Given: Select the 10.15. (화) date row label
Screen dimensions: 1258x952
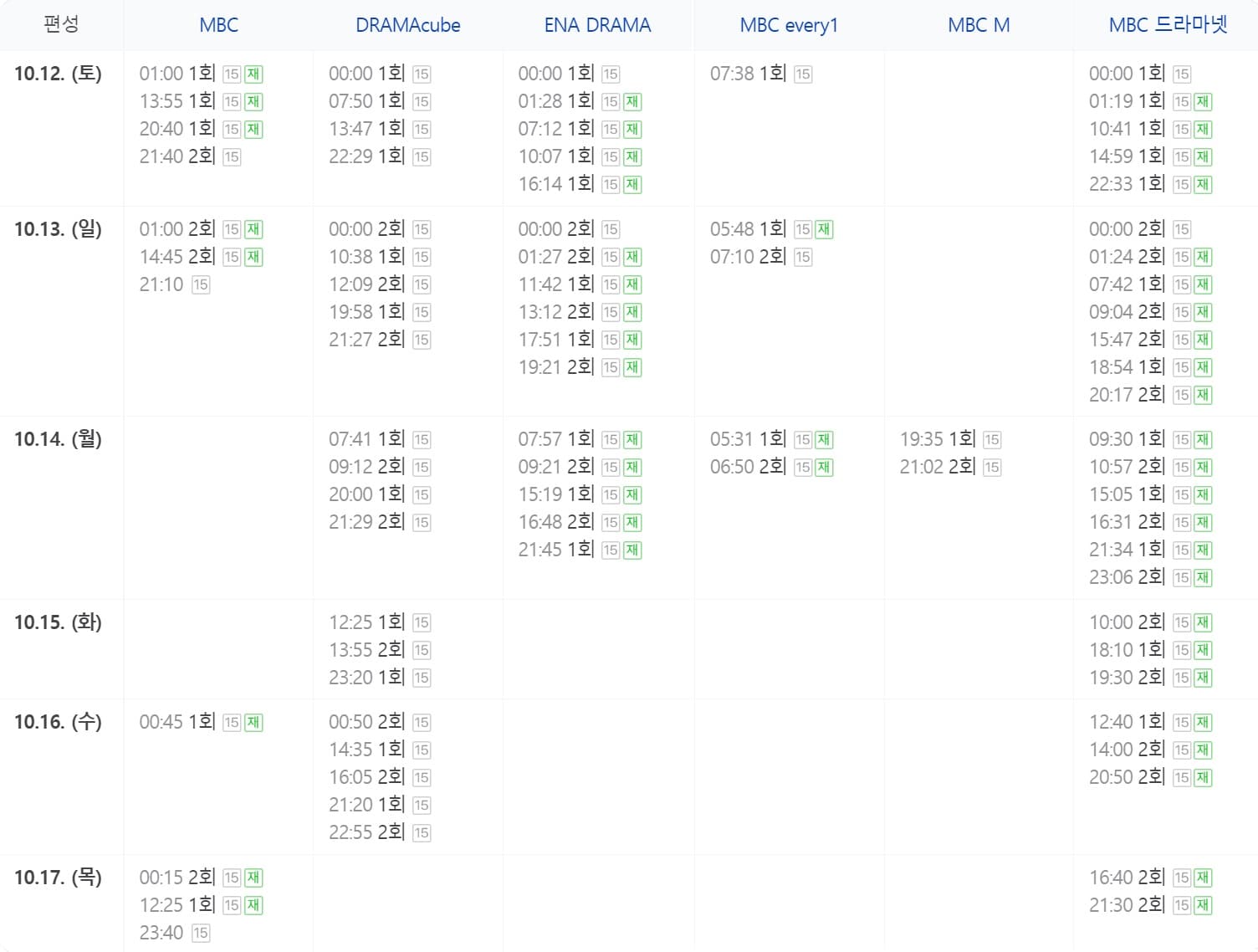Looking at the screenshot, I should click(58, 622).
